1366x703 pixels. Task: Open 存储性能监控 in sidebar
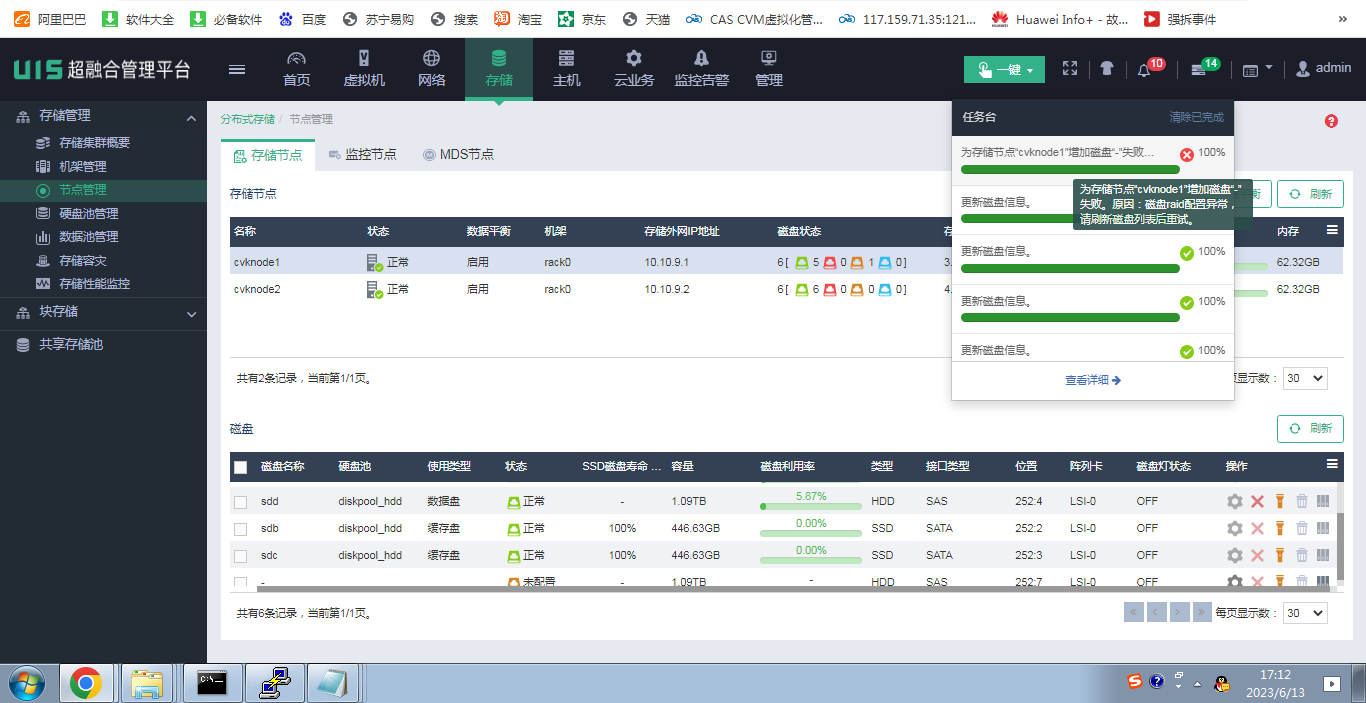94,284
